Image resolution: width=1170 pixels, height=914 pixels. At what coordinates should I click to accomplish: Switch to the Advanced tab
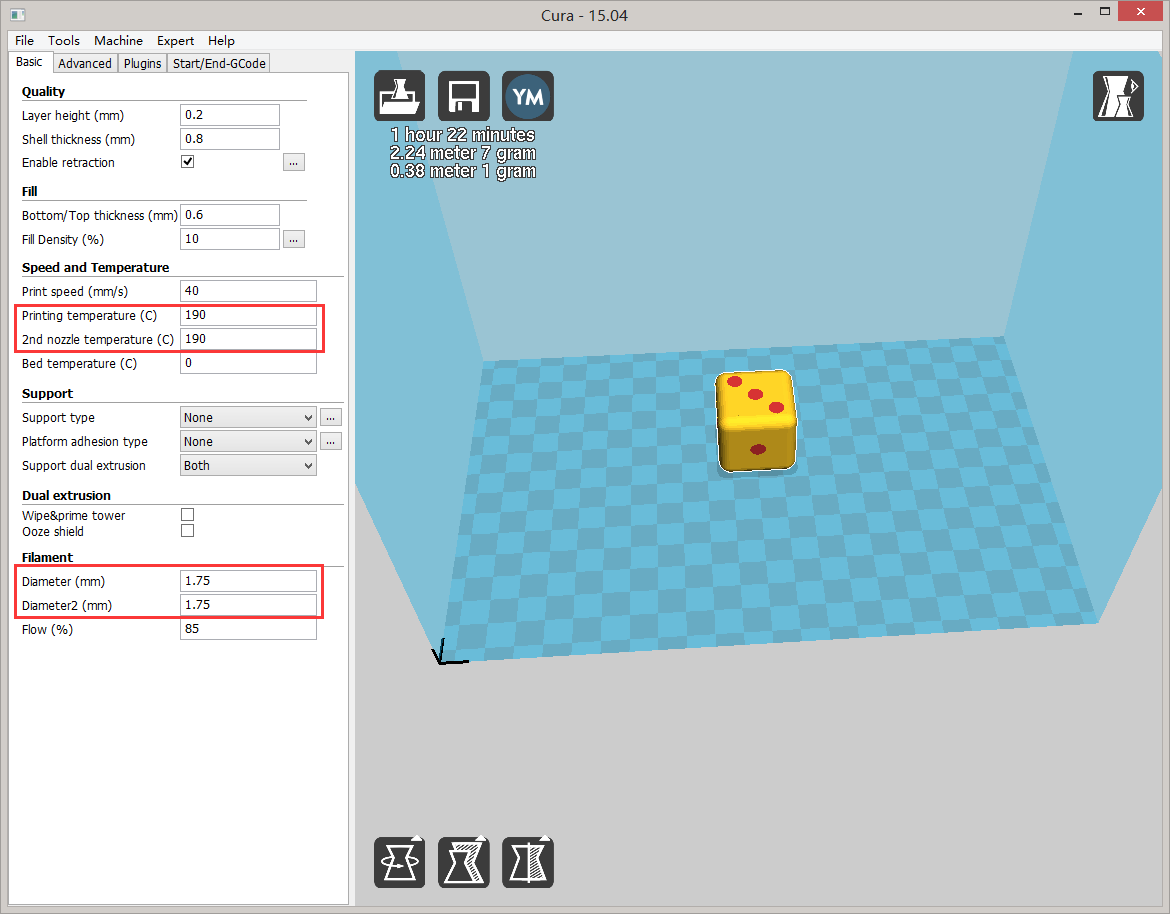pyautogui.click(x=84, y=62)
